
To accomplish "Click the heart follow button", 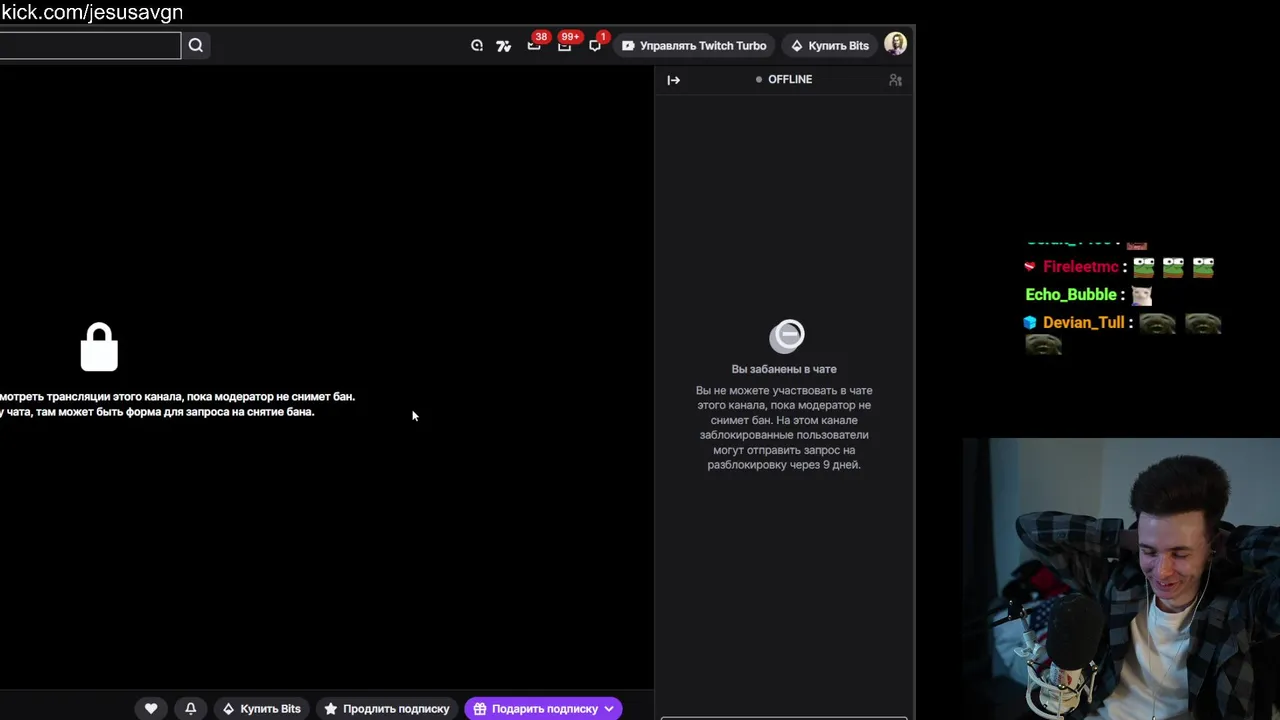I will point(151,708).
